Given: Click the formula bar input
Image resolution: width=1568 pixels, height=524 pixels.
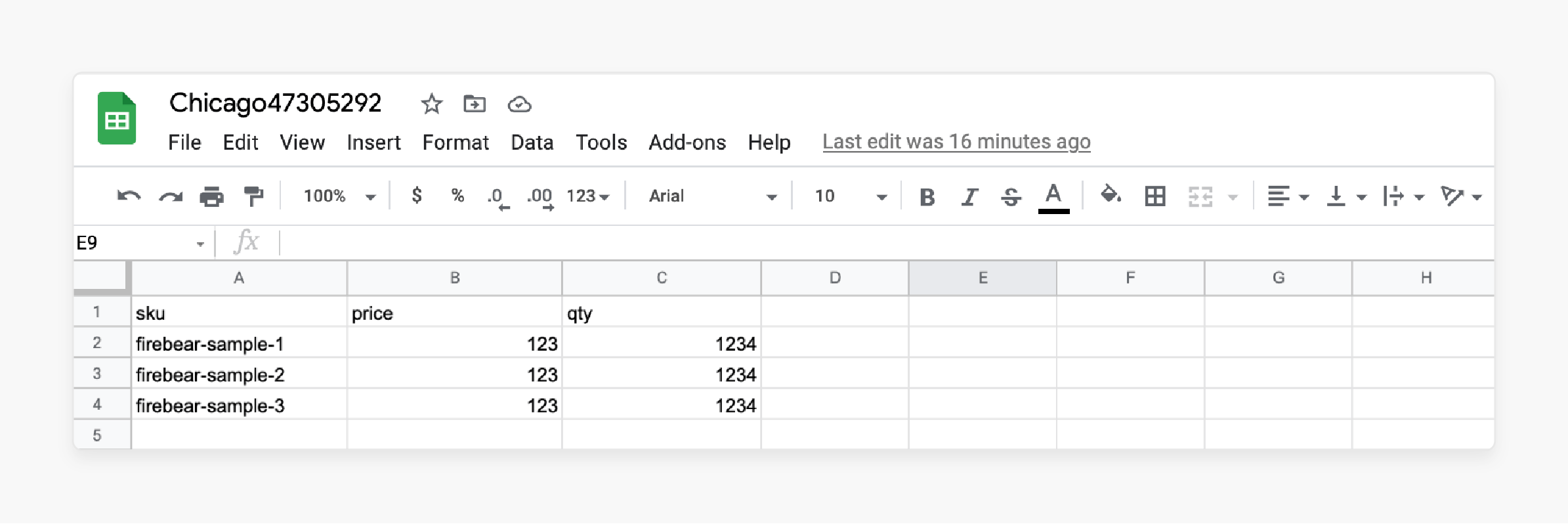Looking at the screenshot, I should (x=886, y=243).
